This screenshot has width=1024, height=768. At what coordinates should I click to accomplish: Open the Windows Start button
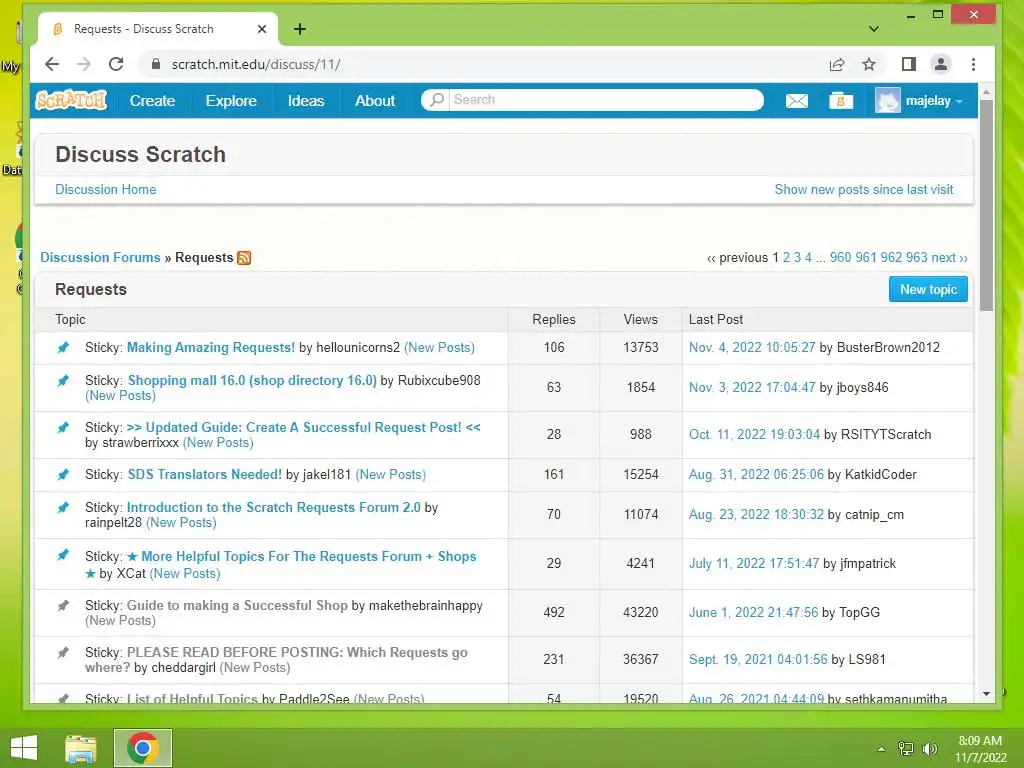coord(24,748)
